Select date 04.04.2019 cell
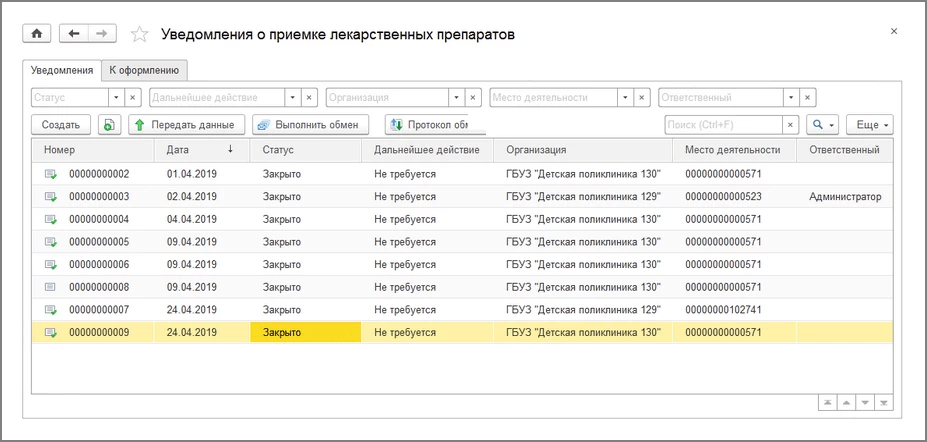This screenshot has width=927, height=442. 202,219
